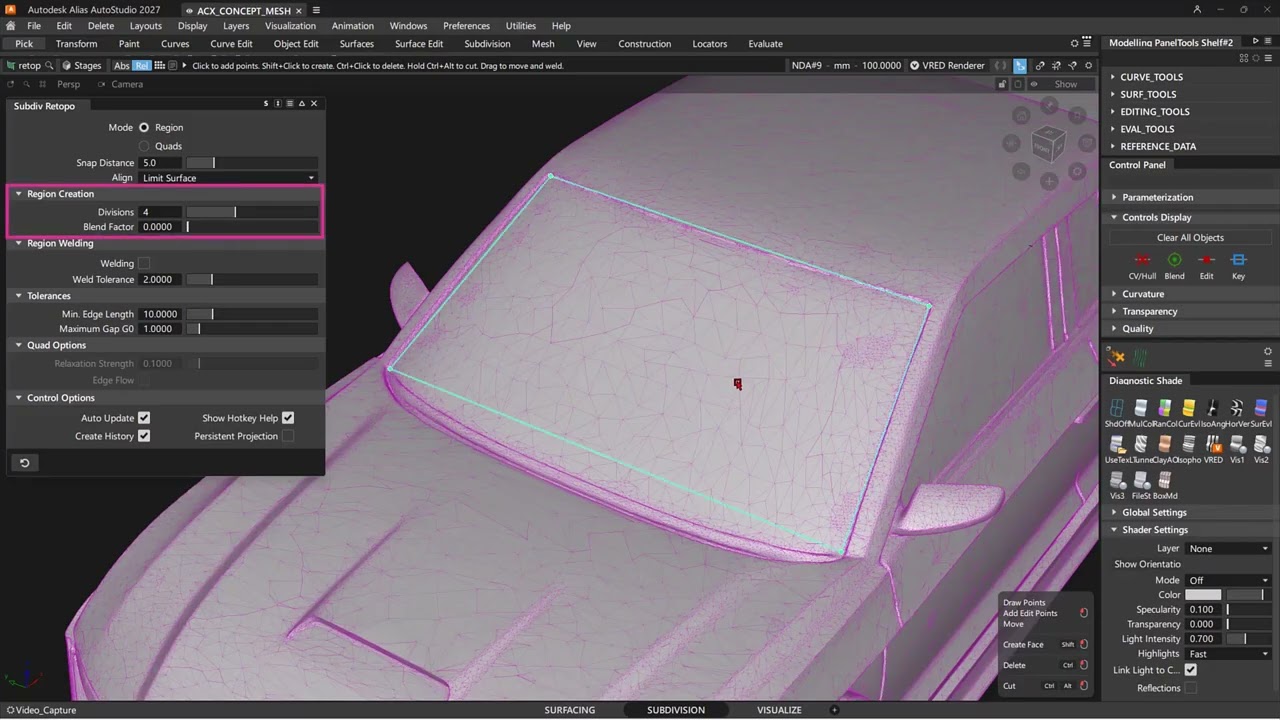Adjust the Snap Distance slider
1280x720 pixels.
pyautogui.click(x=252, y=163)
